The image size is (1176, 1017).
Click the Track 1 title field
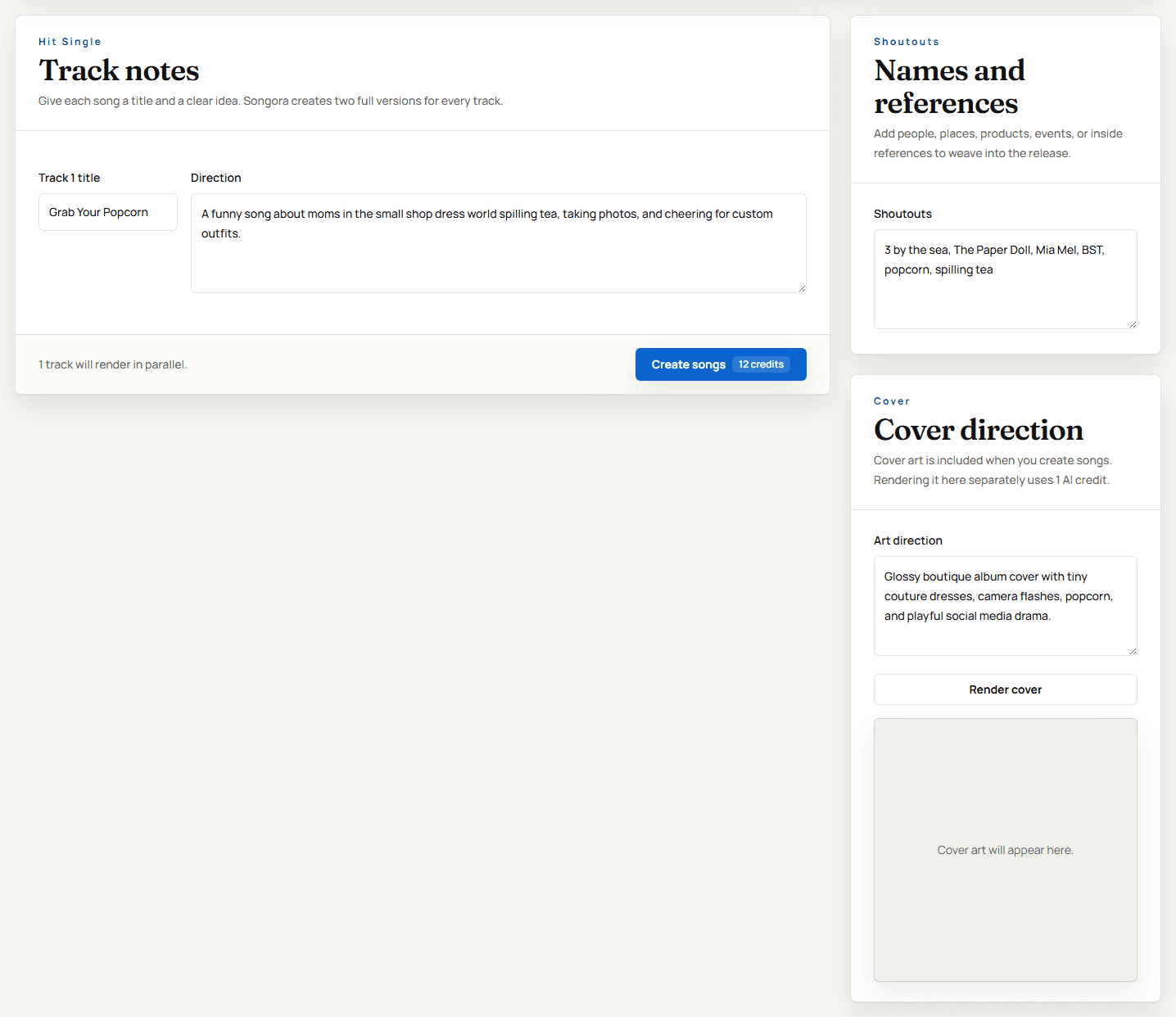coord(107,212)
